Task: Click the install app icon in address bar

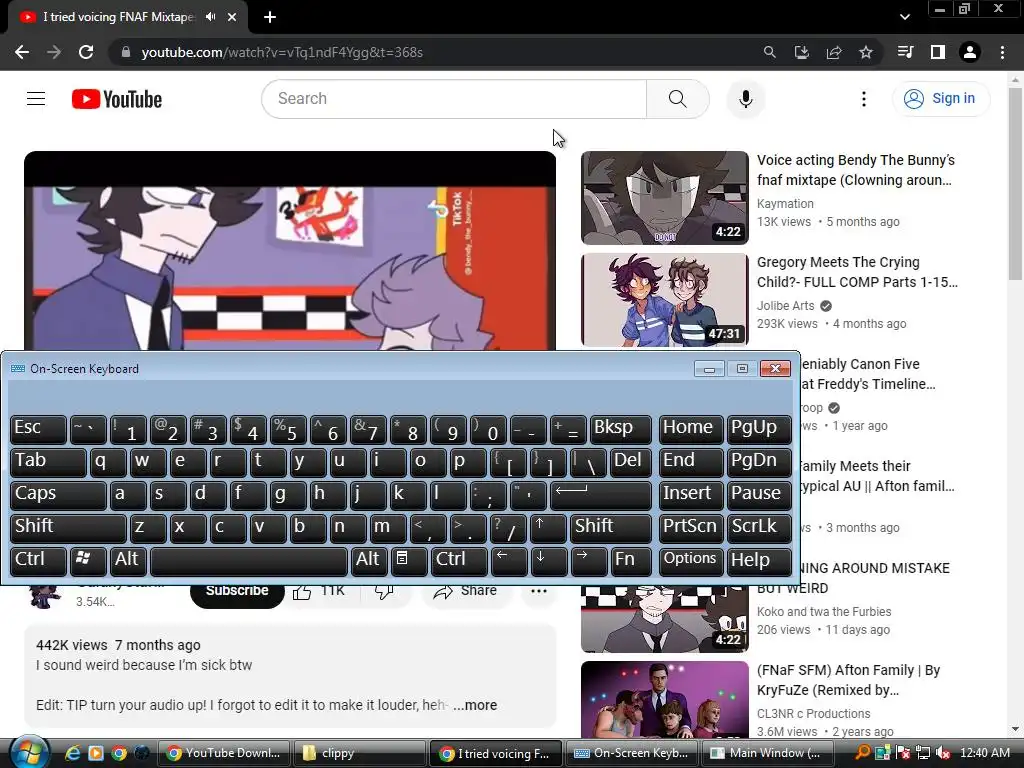Action: pyautogui.click(x=802, y=52)
